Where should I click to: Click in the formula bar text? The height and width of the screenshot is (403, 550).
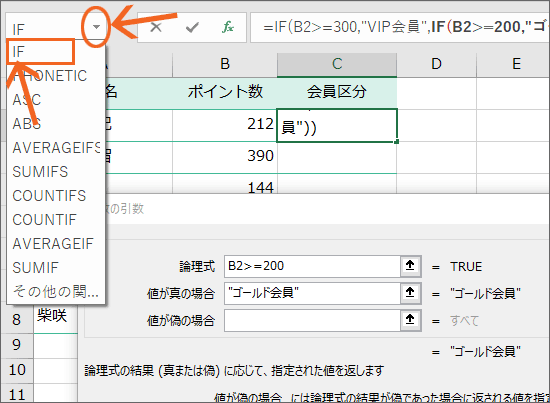tap(400, 27)
